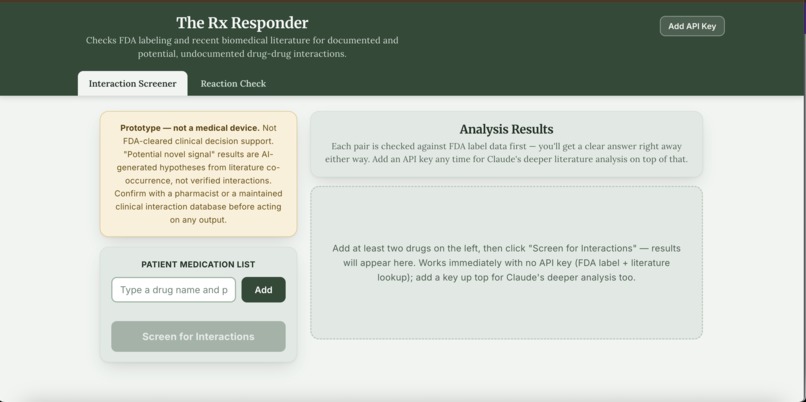Click the "Add at least two drugs" placeholder message
The height and width of the screenshot is (402, 806).
506,263
